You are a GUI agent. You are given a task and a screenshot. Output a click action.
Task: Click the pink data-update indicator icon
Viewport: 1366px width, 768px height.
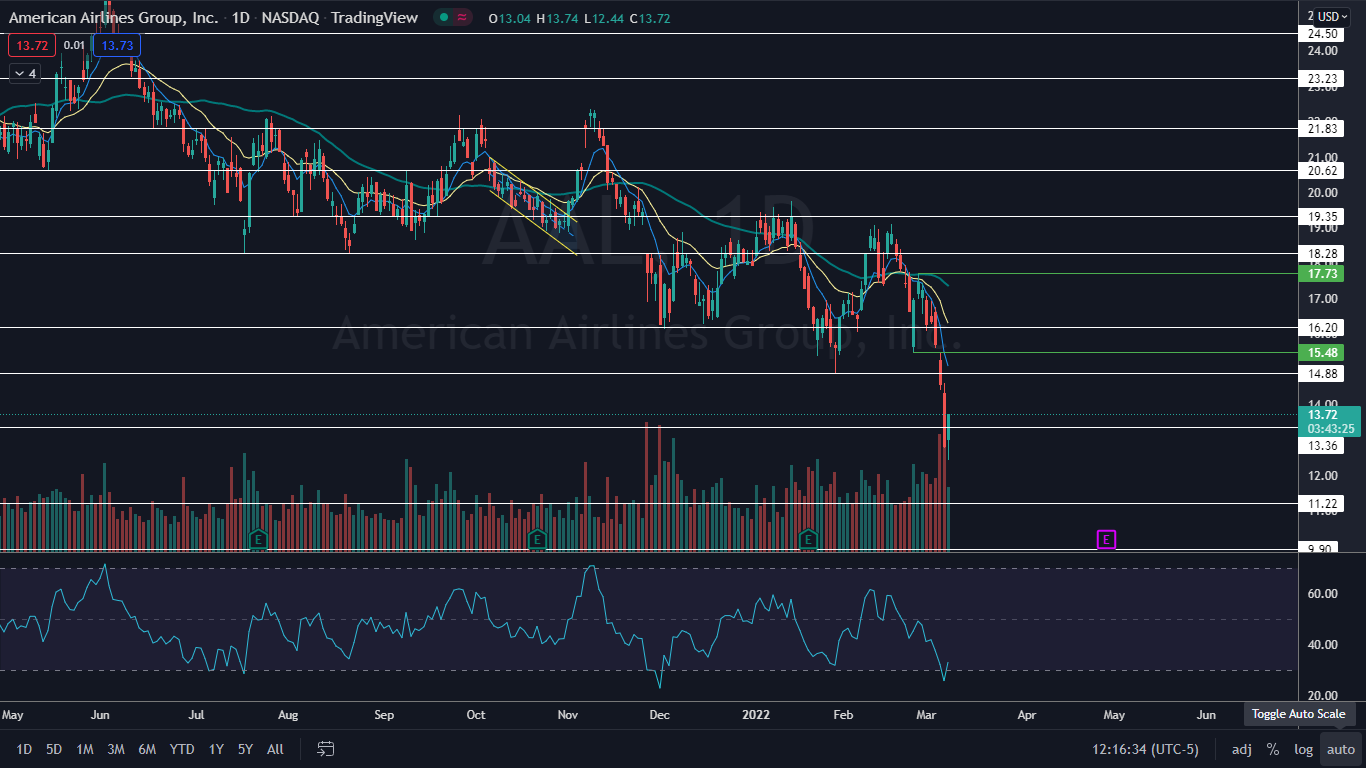tap(461, 17)
